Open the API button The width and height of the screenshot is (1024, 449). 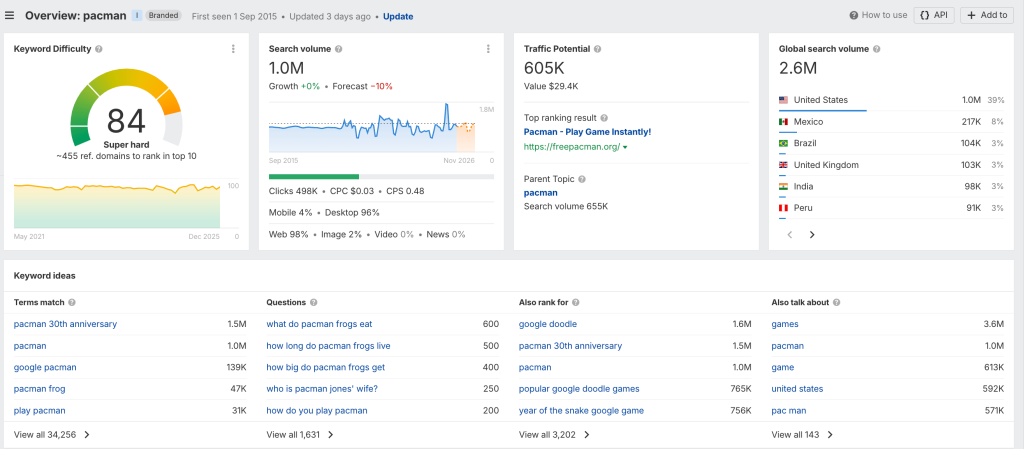(934, 15)
